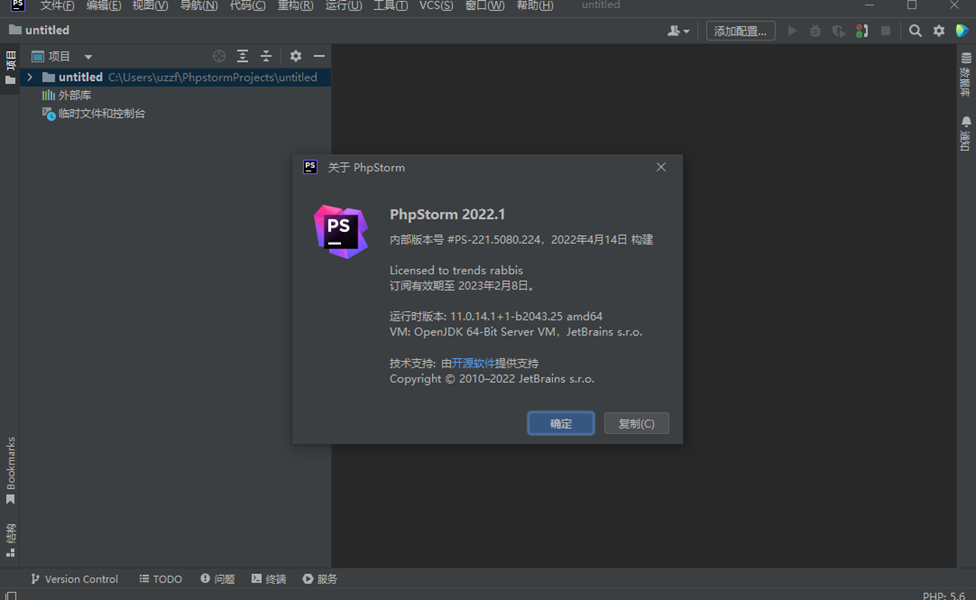
Task: Click the build number #PS-221.5080.224 text
Action: click(494, 240)
